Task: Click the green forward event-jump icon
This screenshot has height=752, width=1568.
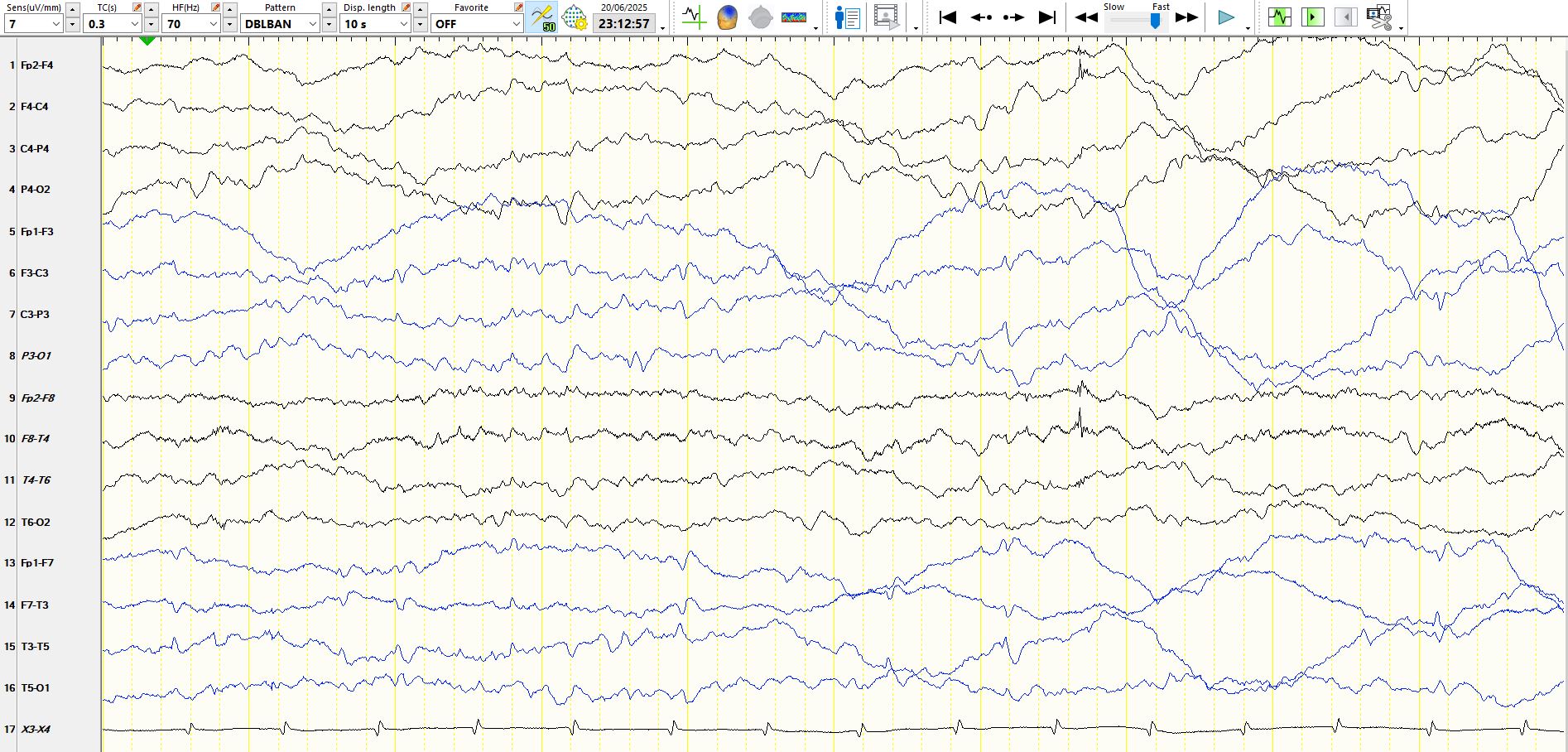Action: (1313, 17)
